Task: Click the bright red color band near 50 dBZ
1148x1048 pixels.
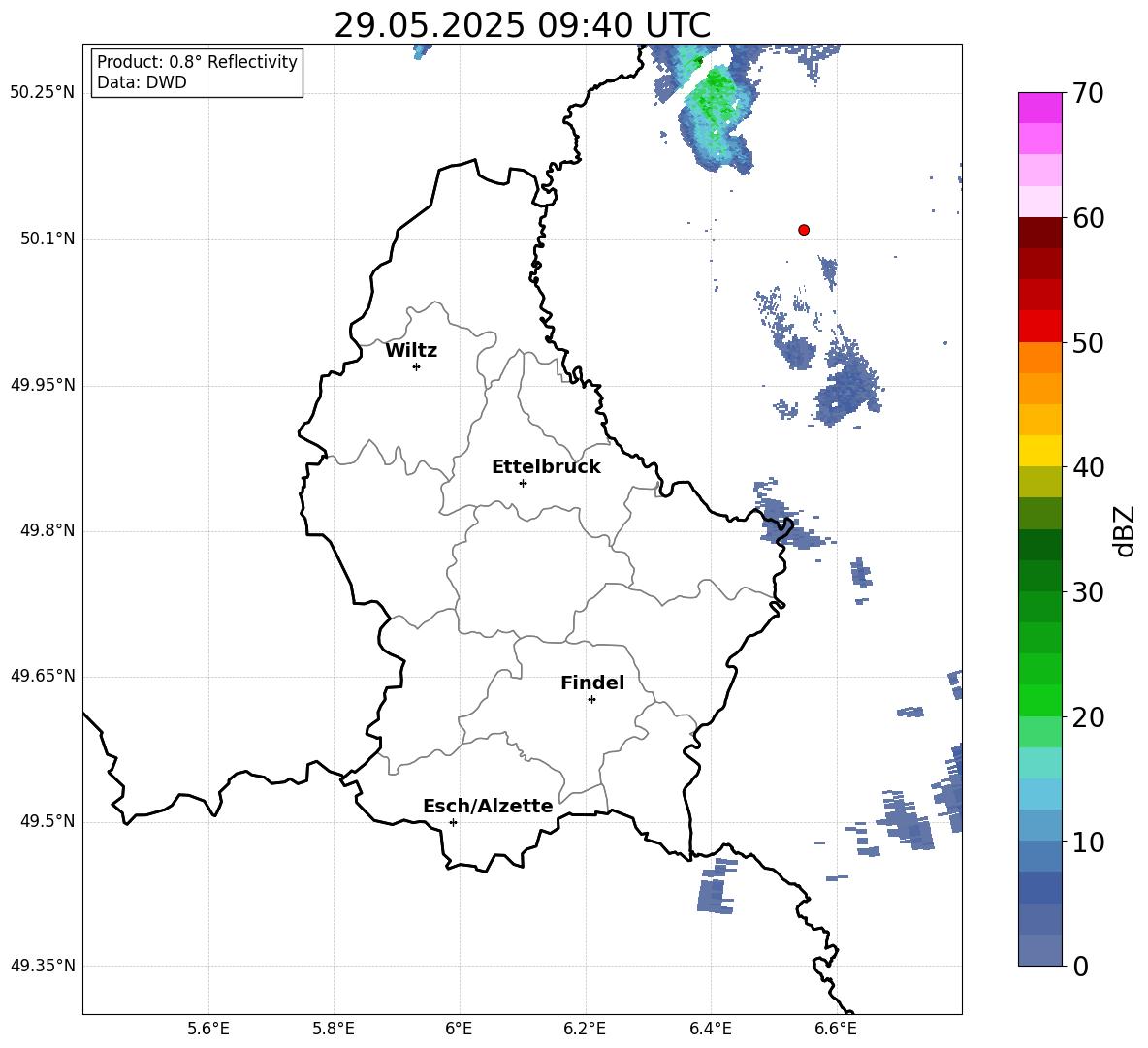Action: [x=1039, y=327]
